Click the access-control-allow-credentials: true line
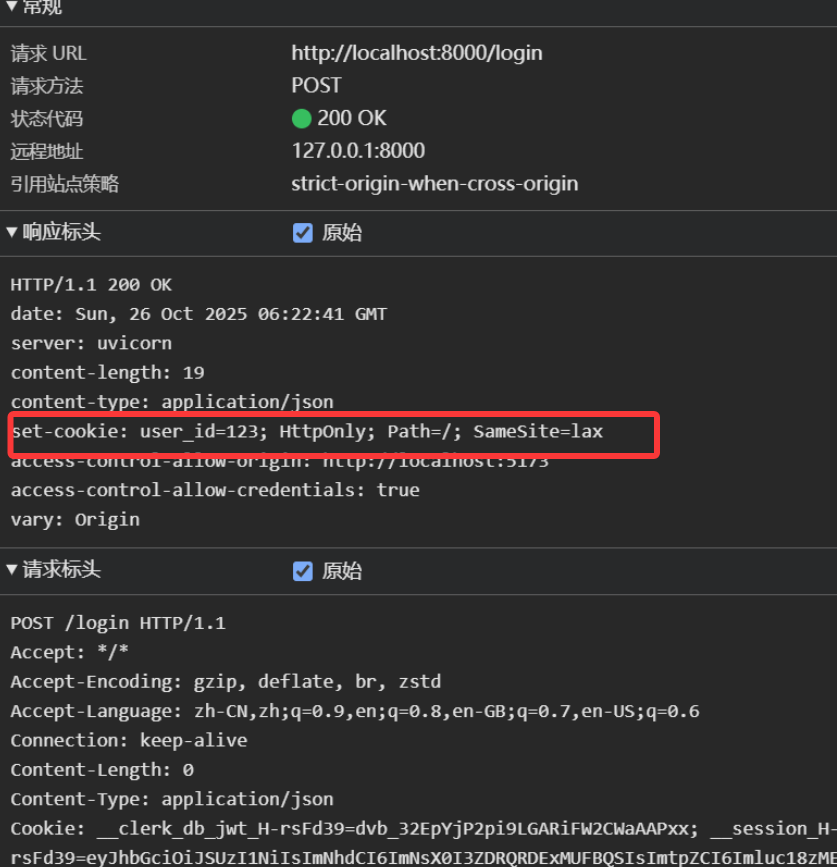Viewport: 837px width, 867px height. tap(215, 490)
